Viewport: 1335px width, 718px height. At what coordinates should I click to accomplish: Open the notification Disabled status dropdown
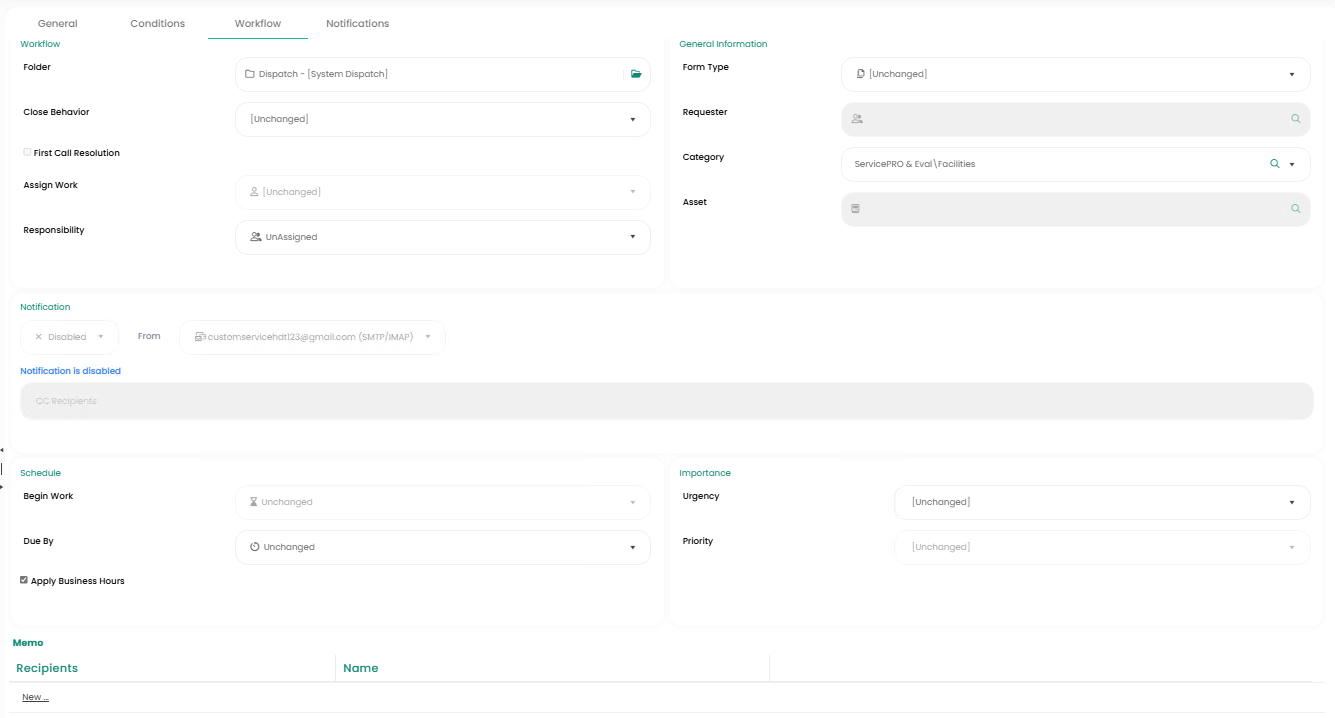tap(69, 337)
